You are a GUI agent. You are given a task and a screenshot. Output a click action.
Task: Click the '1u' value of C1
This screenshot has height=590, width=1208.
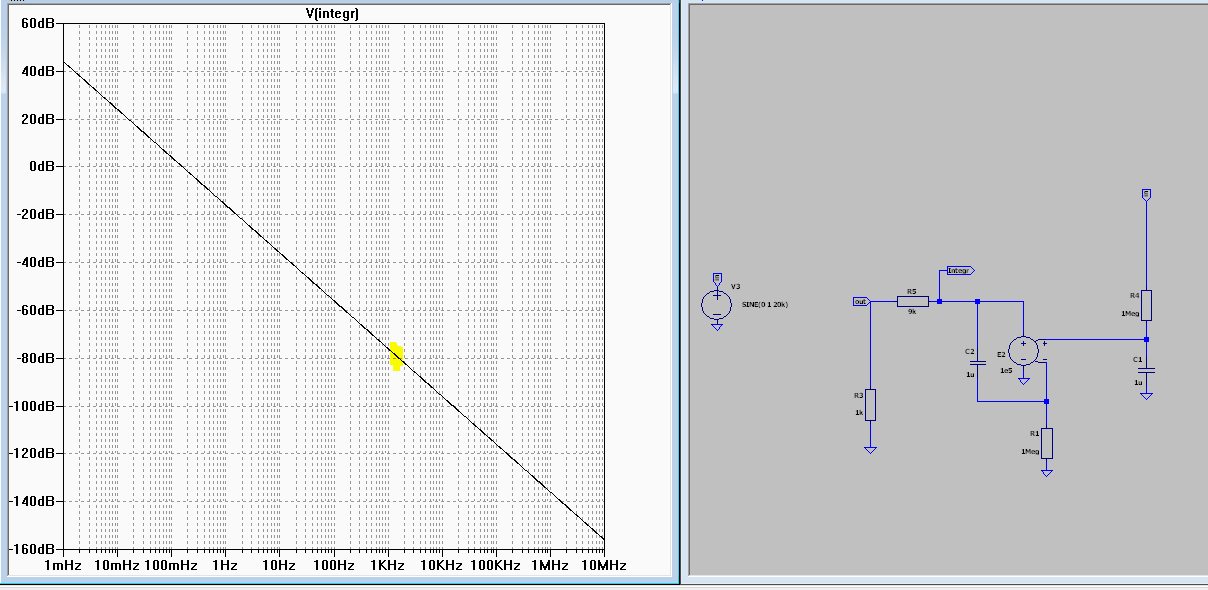[1137, 383]
